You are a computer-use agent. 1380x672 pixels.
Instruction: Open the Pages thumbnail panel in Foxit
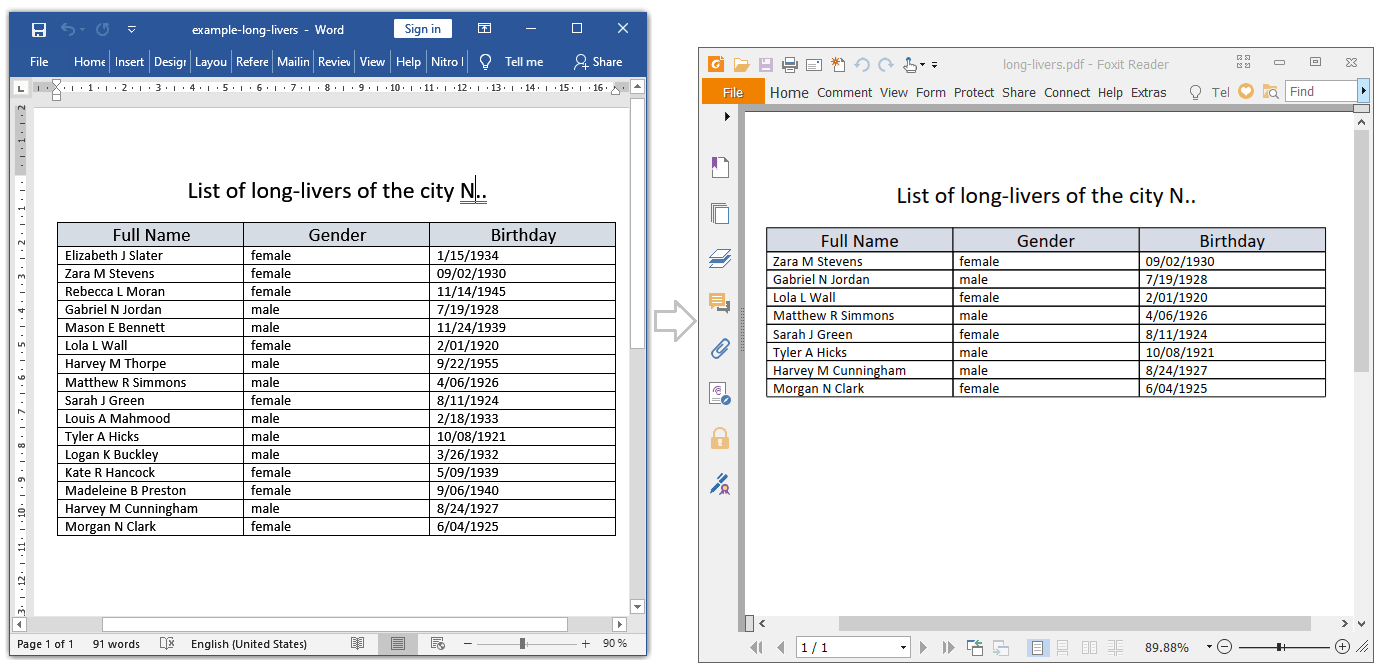(x=720, y=213)
